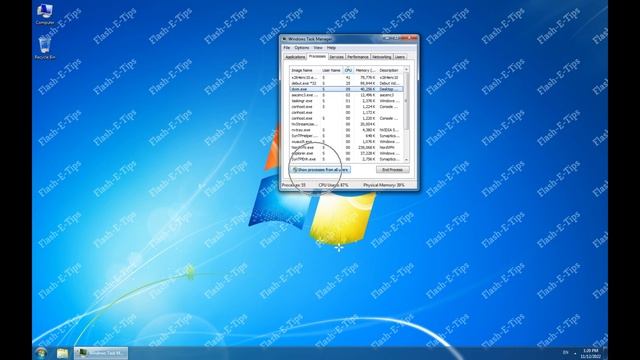
Task: Open Windows Explorer from the taskbar
Action: coord(62,353)
